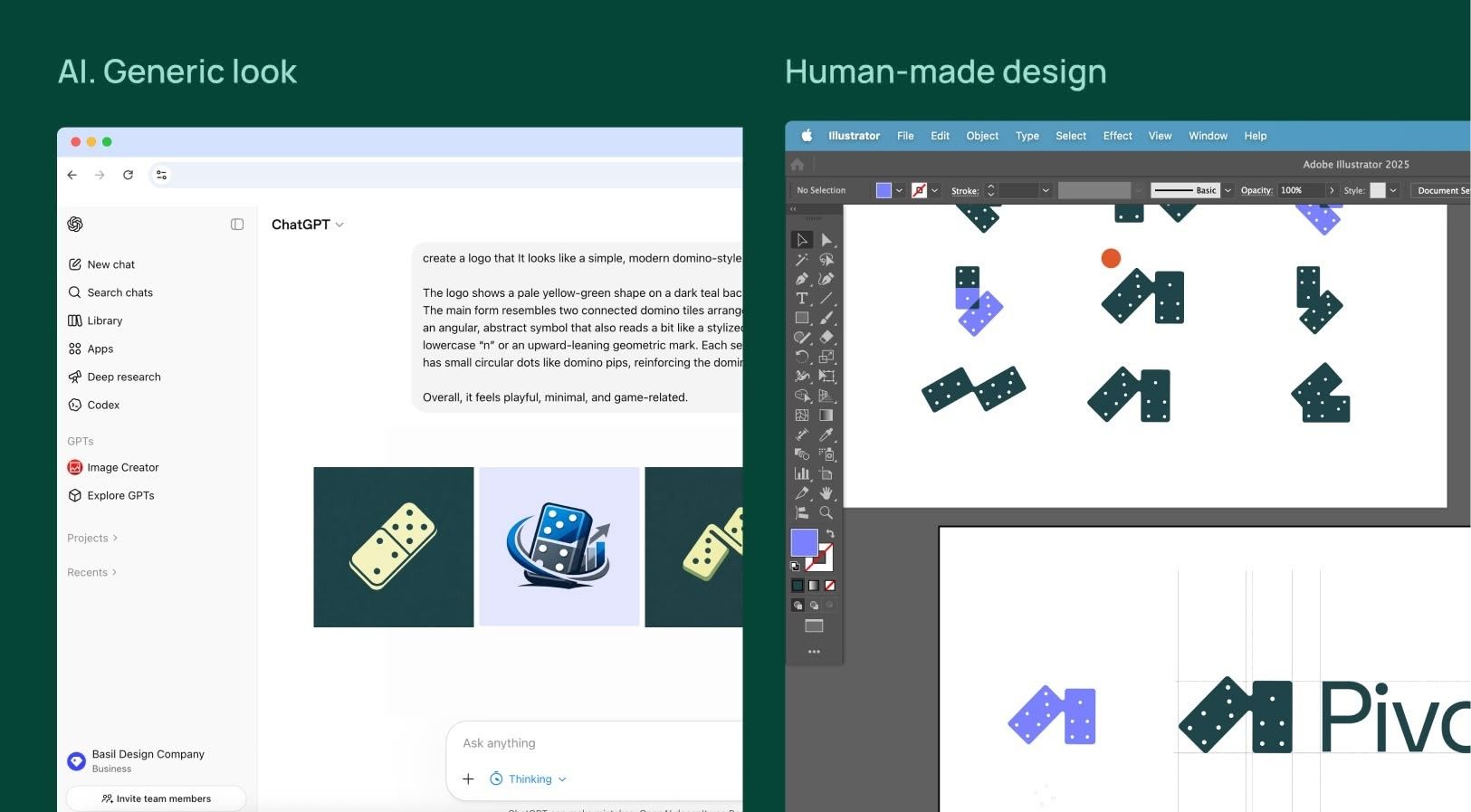Open the ChatGPT model selector dropdown
The image size is (1471, 812).
click(308, 224)
